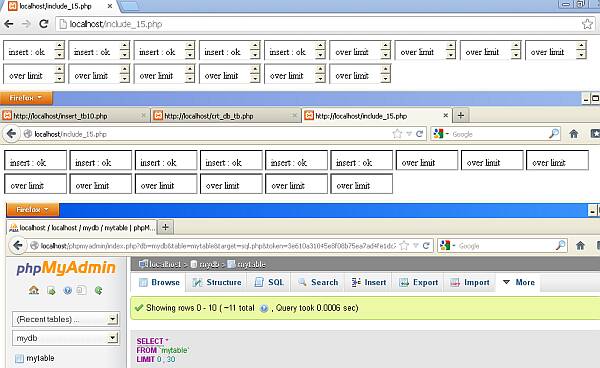Click the phpMyAdmin home icon
The height and width of the screenshot is (368, 600).
coord(34,290)
